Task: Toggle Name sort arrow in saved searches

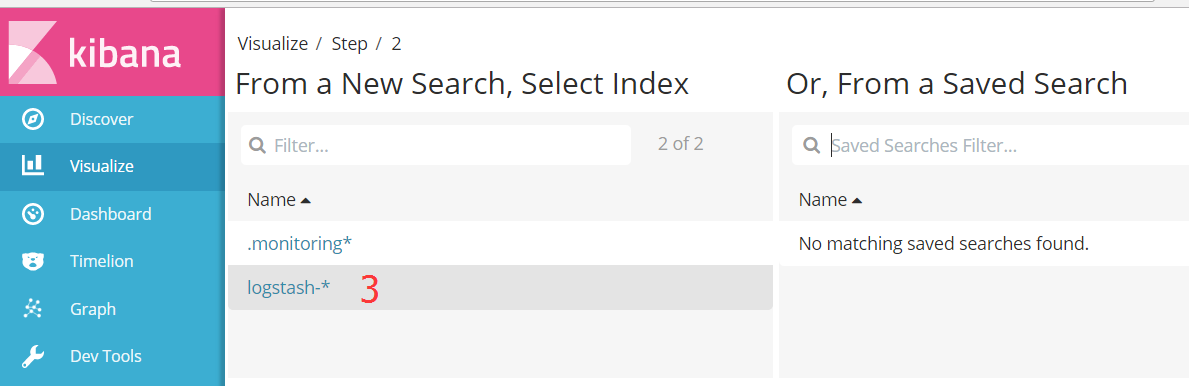Action: 857,200
